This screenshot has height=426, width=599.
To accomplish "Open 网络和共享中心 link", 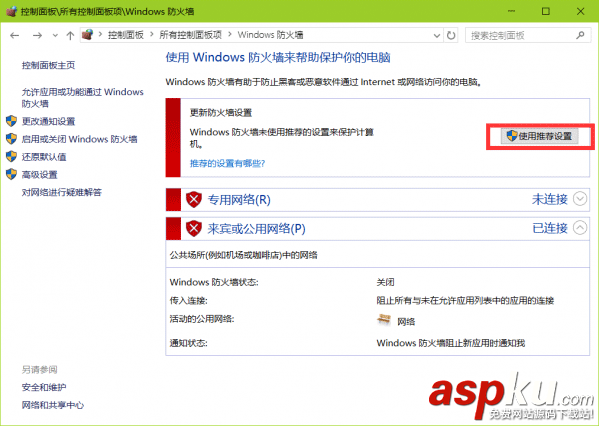I will pos(53,405).
